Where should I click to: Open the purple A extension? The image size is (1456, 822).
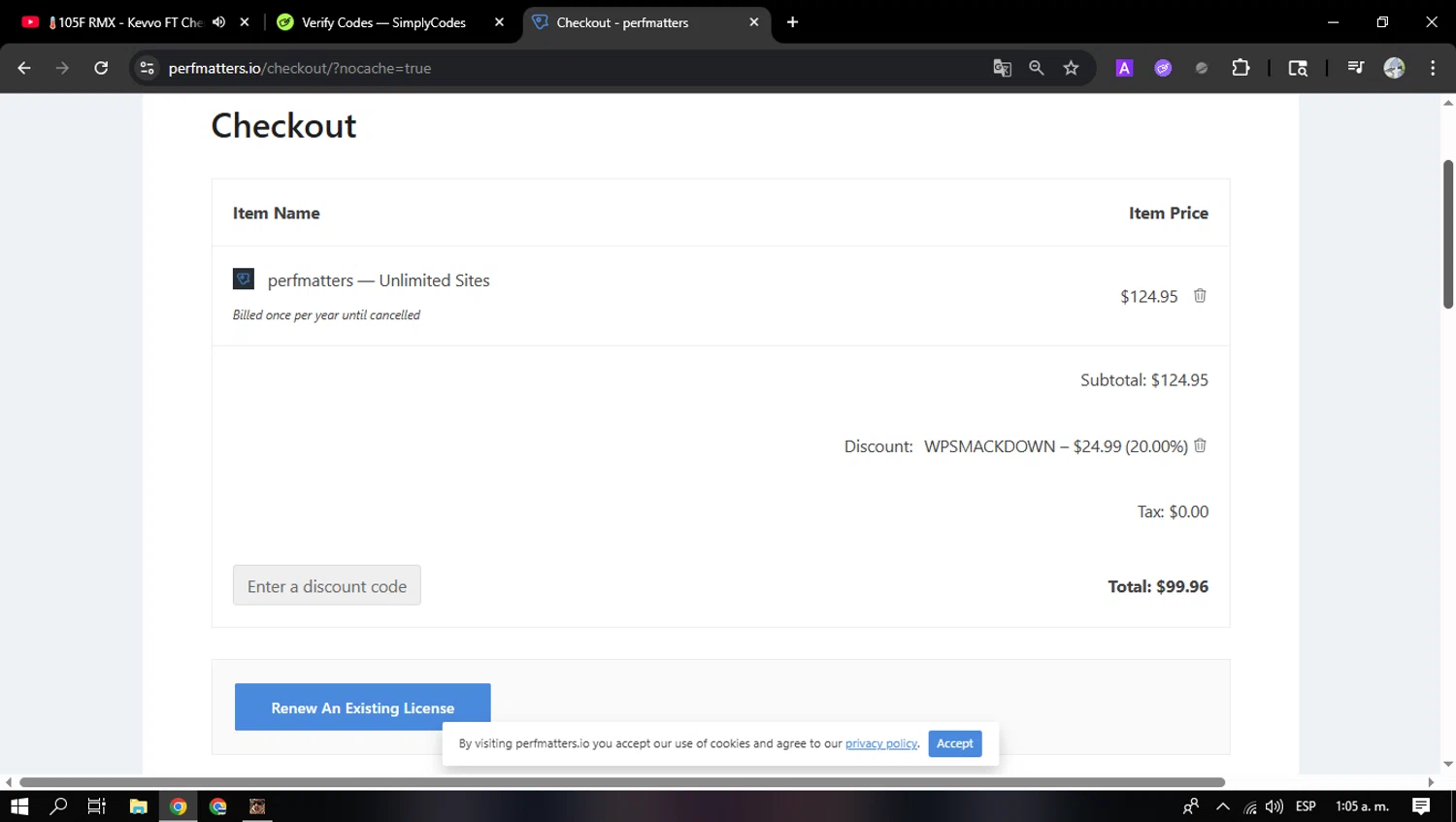(x=1124, y=68)
